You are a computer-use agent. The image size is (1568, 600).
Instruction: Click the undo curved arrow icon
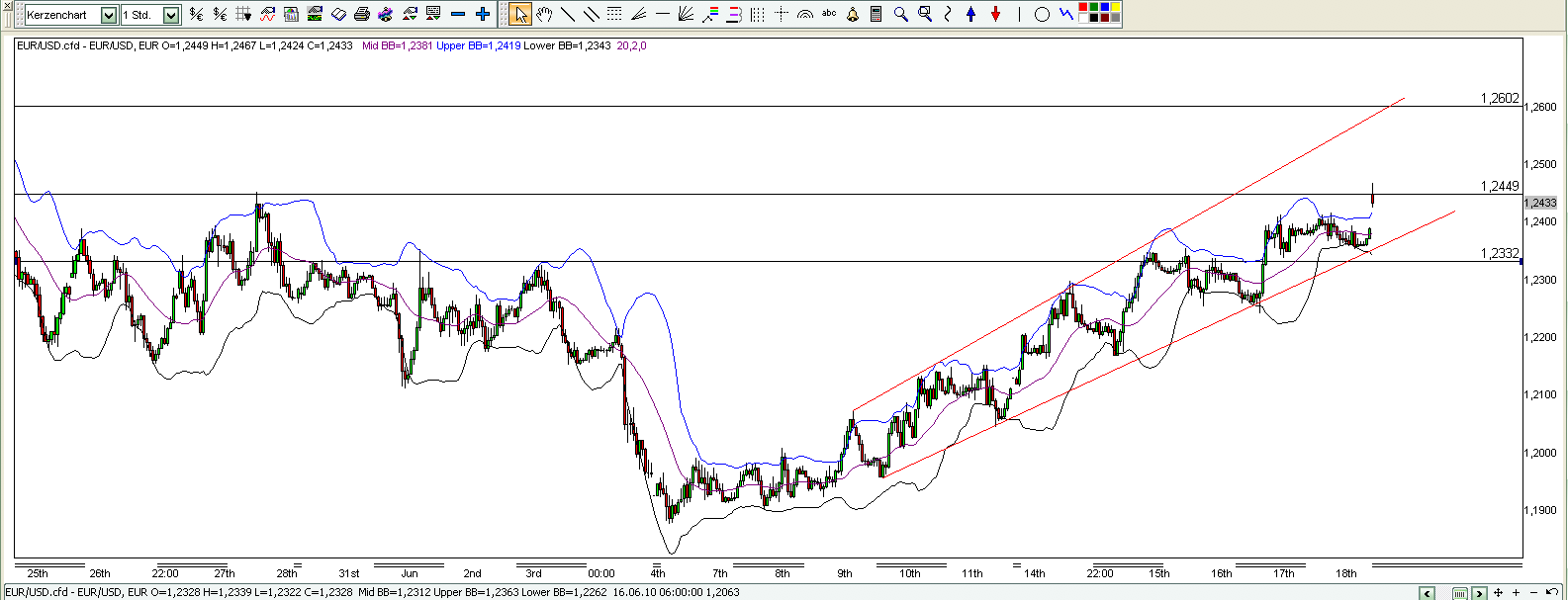click(x=1552, y=592)
